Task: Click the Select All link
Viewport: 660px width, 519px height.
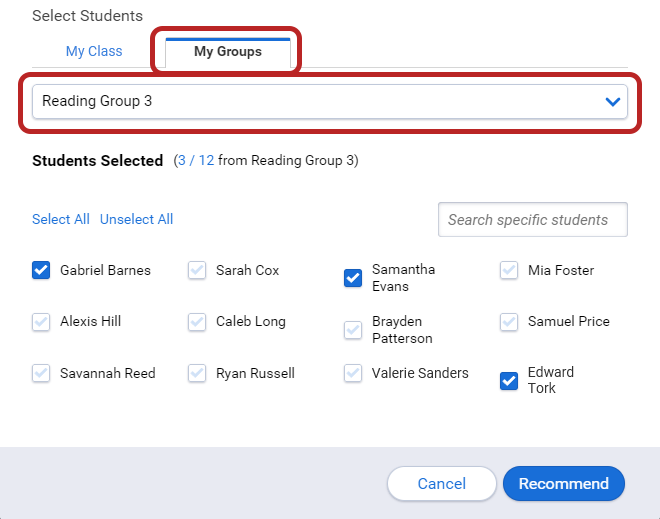Action: (x=61, y=219)
